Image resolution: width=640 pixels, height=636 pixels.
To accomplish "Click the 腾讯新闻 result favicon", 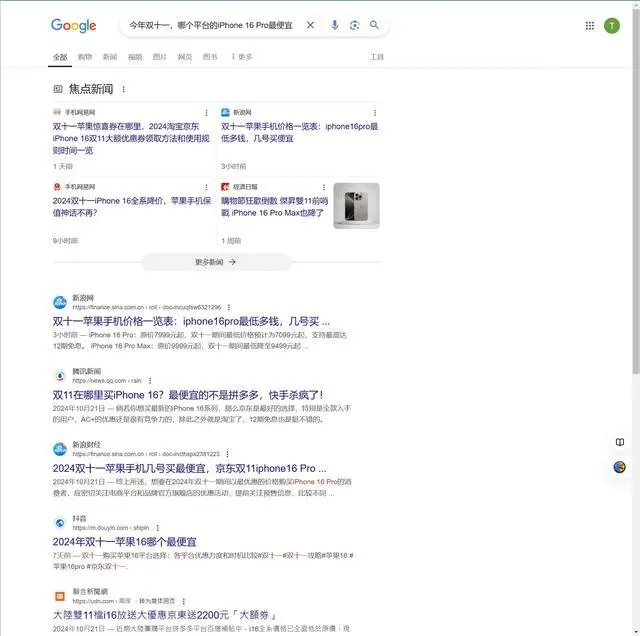I will tap(60, 376).
